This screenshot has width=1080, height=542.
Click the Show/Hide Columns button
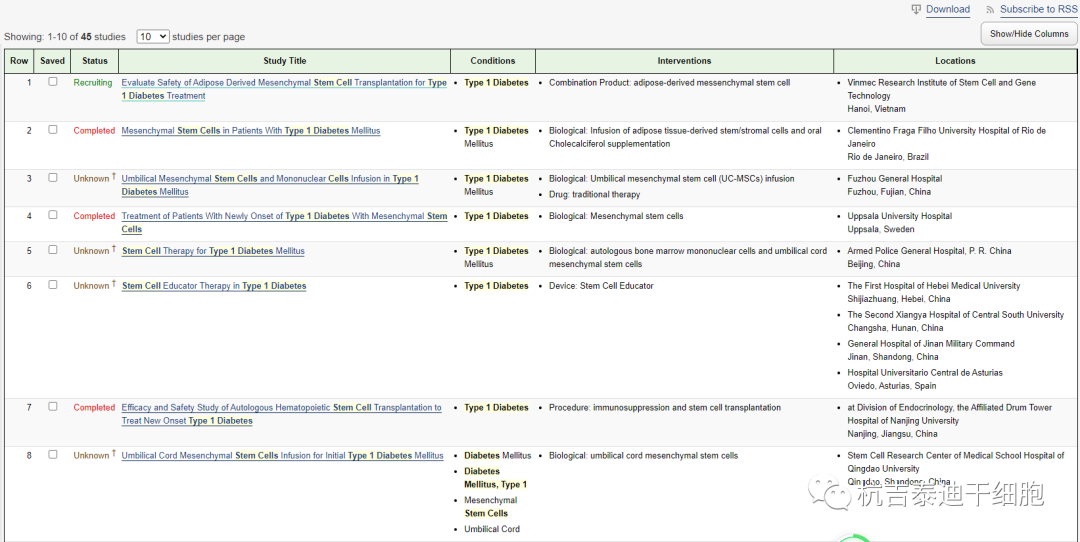coord(1029,34)
